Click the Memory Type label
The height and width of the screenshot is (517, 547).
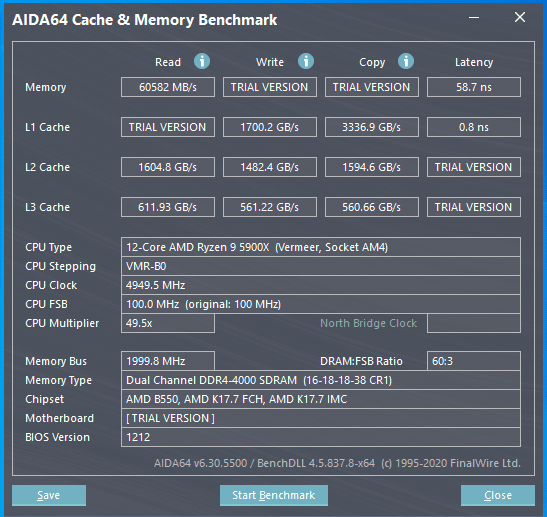click(58, 380)
